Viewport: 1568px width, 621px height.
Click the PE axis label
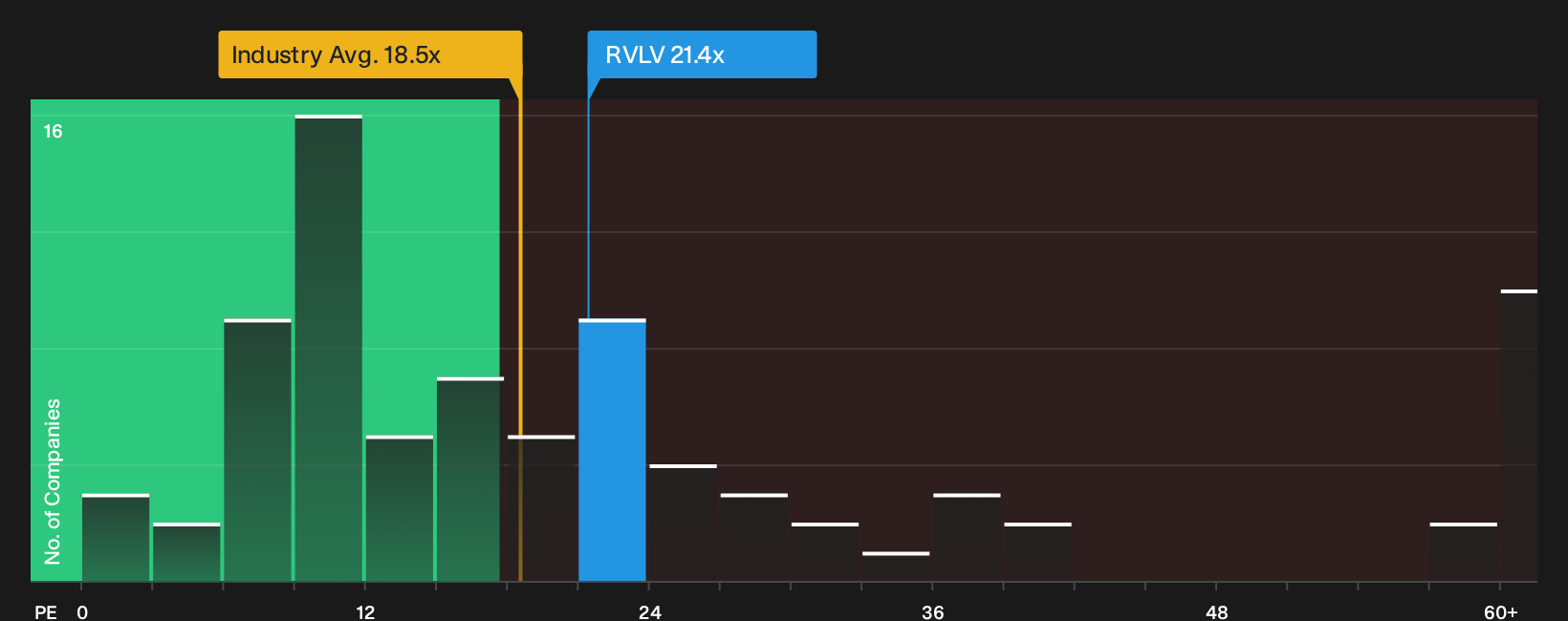click(x=45, y=611)
